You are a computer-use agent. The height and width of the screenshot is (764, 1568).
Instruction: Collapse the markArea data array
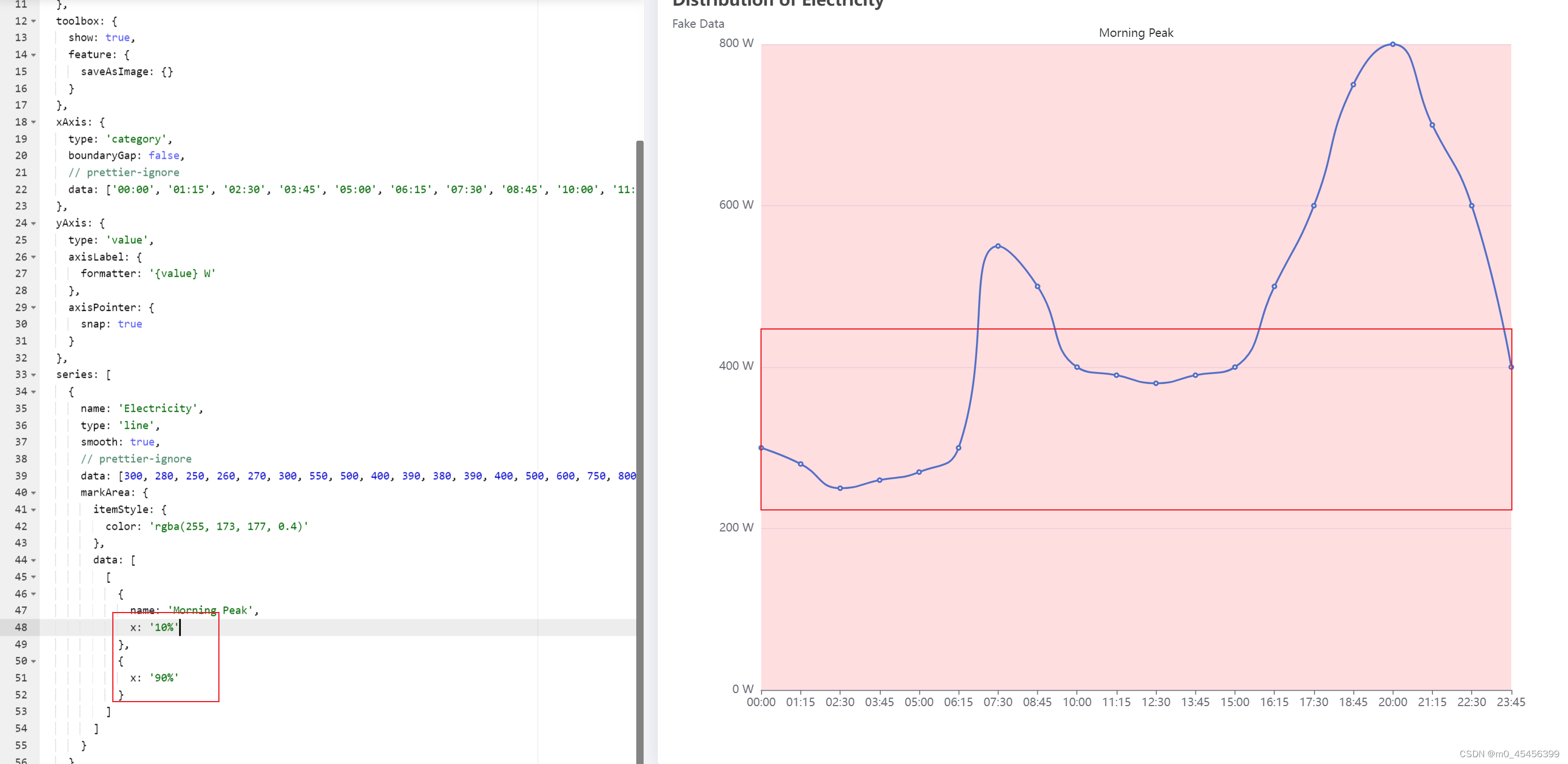point(35,560)
